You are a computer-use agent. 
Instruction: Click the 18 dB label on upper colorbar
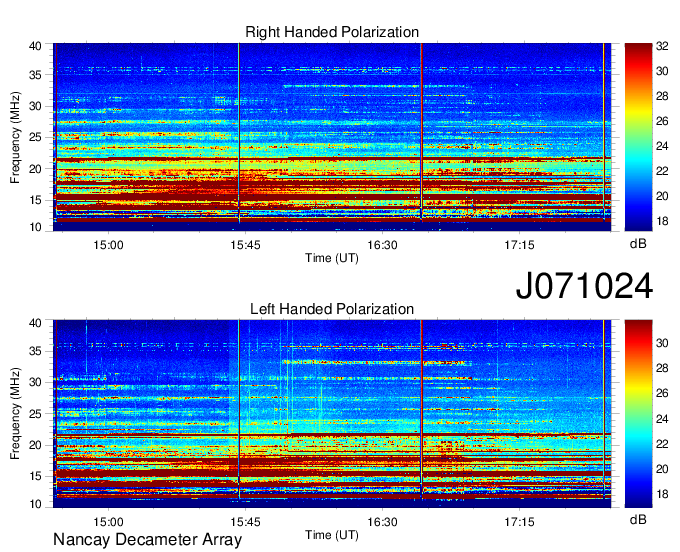pos(662,221)
